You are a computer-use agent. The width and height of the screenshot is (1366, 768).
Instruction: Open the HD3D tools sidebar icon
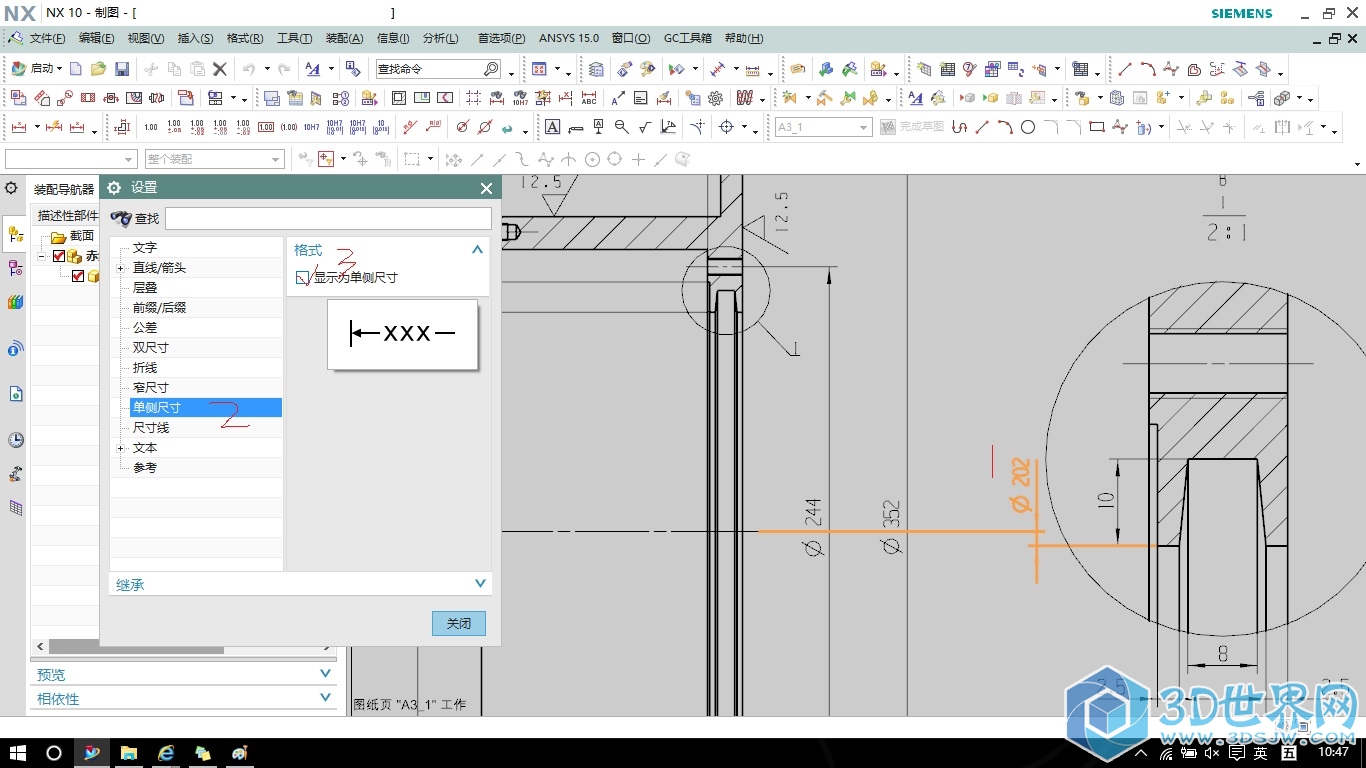coord(15,349)
